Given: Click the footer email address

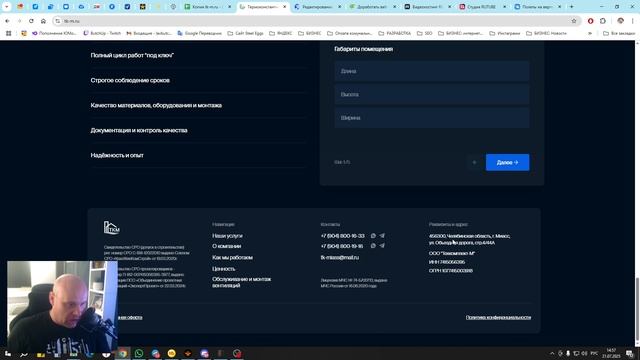Looking at the screenshot, I should pyautogui.click(x=340, y=258).
